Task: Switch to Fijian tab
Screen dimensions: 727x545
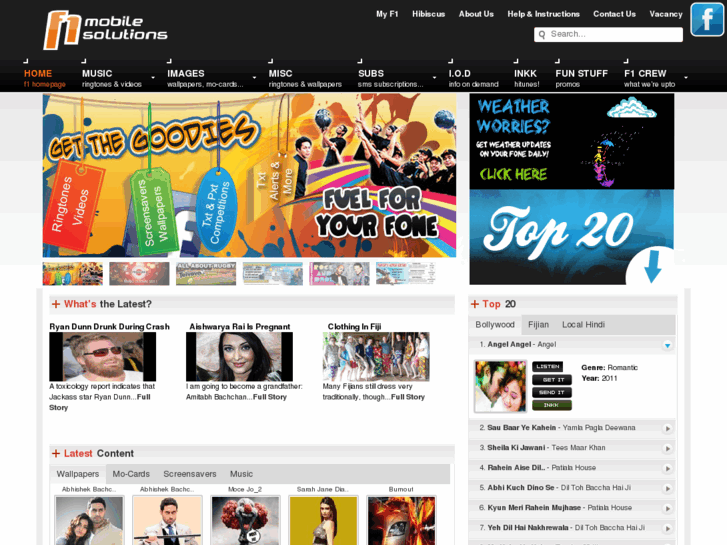Action: pos(538,325)
